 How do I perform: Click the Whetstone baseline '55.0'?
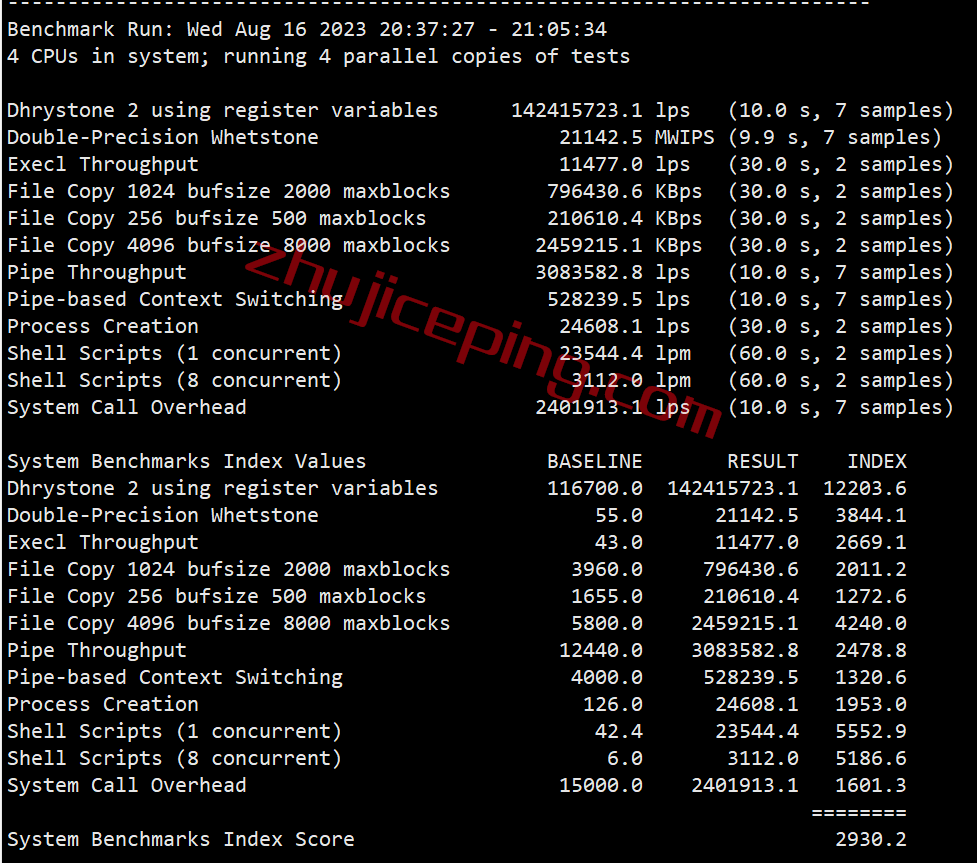click(619, 515)
